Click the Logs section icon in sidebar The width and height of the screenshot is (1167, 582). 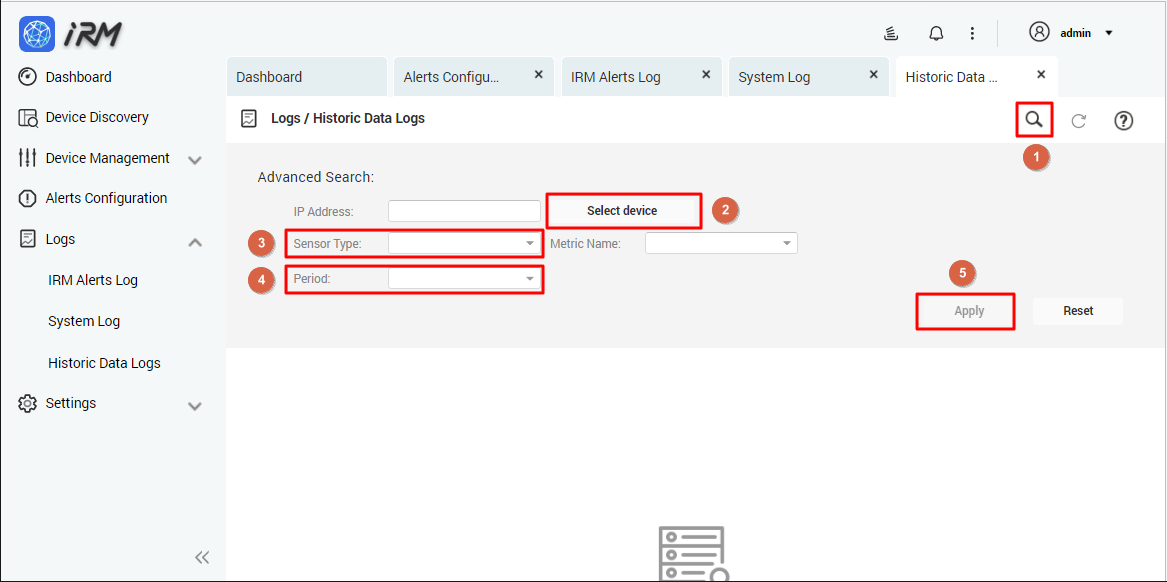[30, 238]
